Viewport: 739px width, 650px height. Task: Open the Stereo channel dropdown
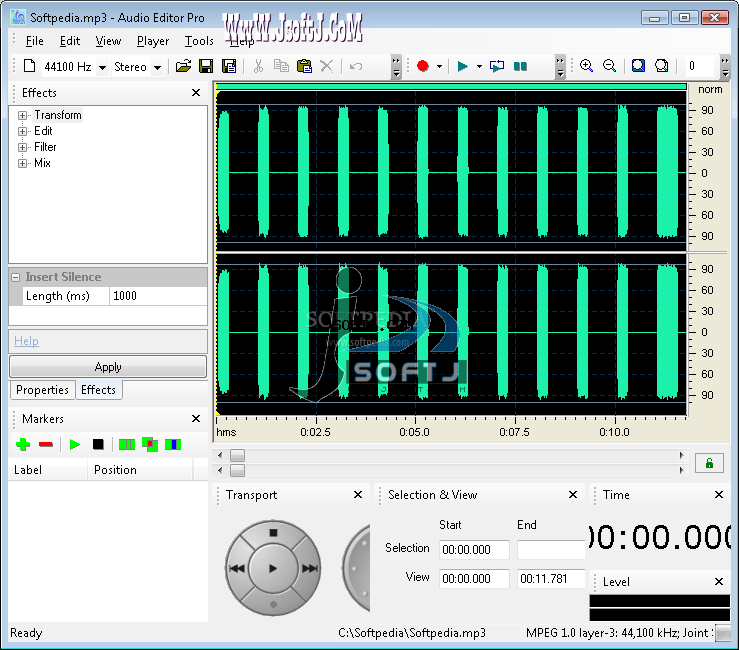[x=158, y=67]
